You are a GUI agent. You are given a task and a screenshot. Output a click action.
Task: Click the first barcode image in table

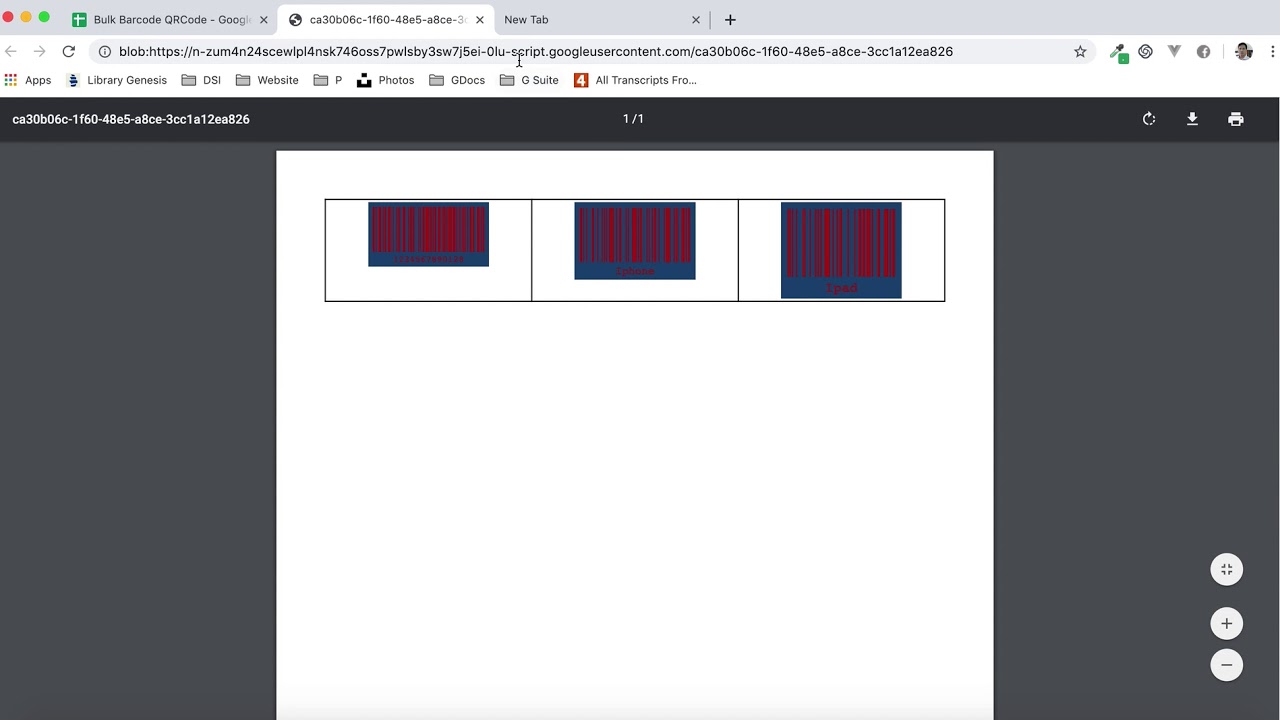tap(428, 235)
